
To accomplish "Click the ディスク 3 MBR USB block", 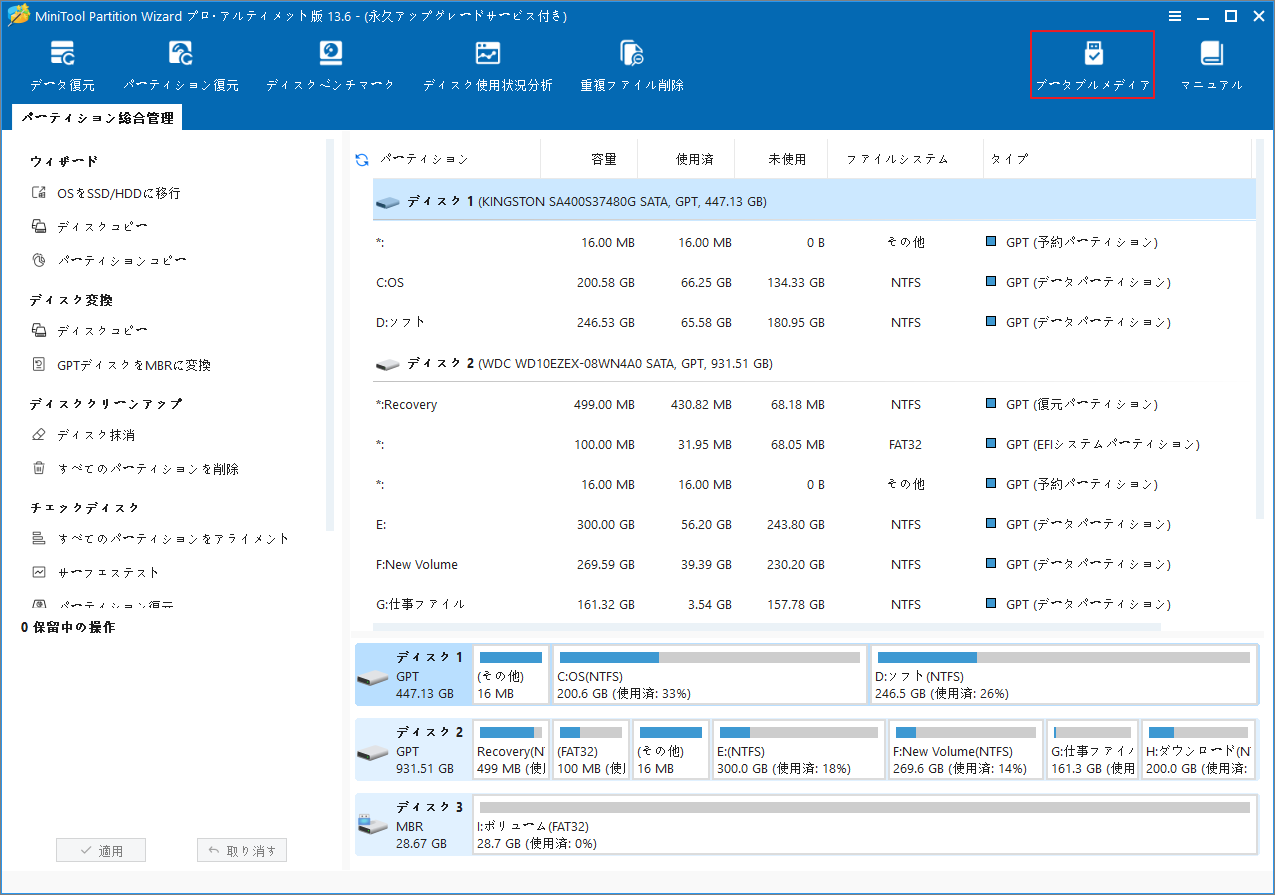I will pos(412,825).
